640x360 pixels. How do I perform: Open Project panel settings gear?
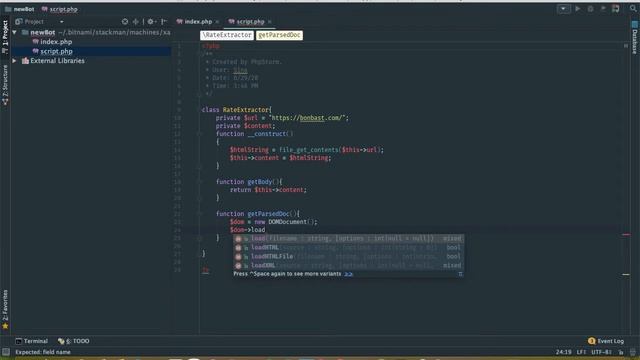tap(151, 22)
